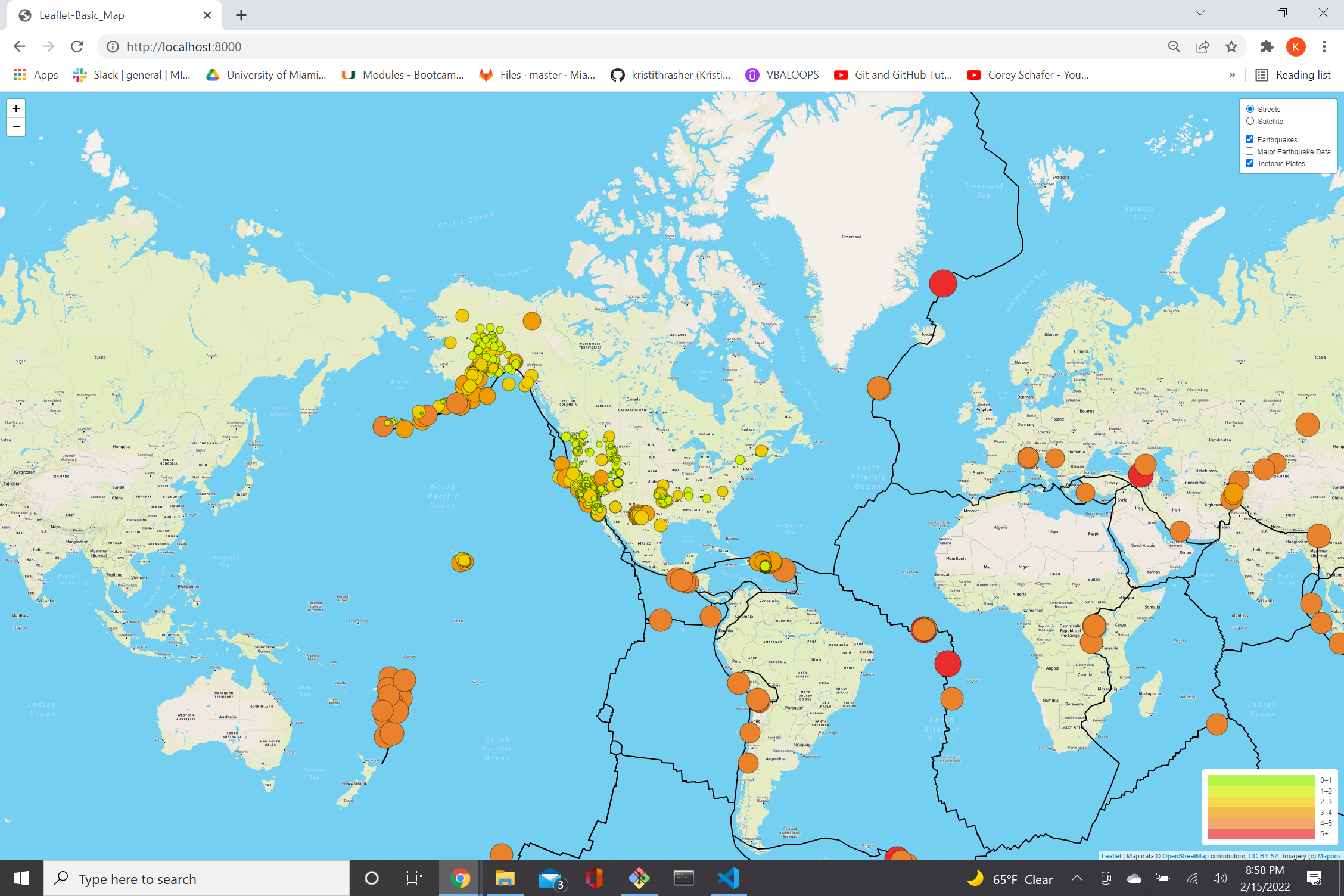The height and width of the screenshot is (896, 1344).
Task: Open the Git and GitHub Tutorial bookmark
Action: click(x=892, y=75)
